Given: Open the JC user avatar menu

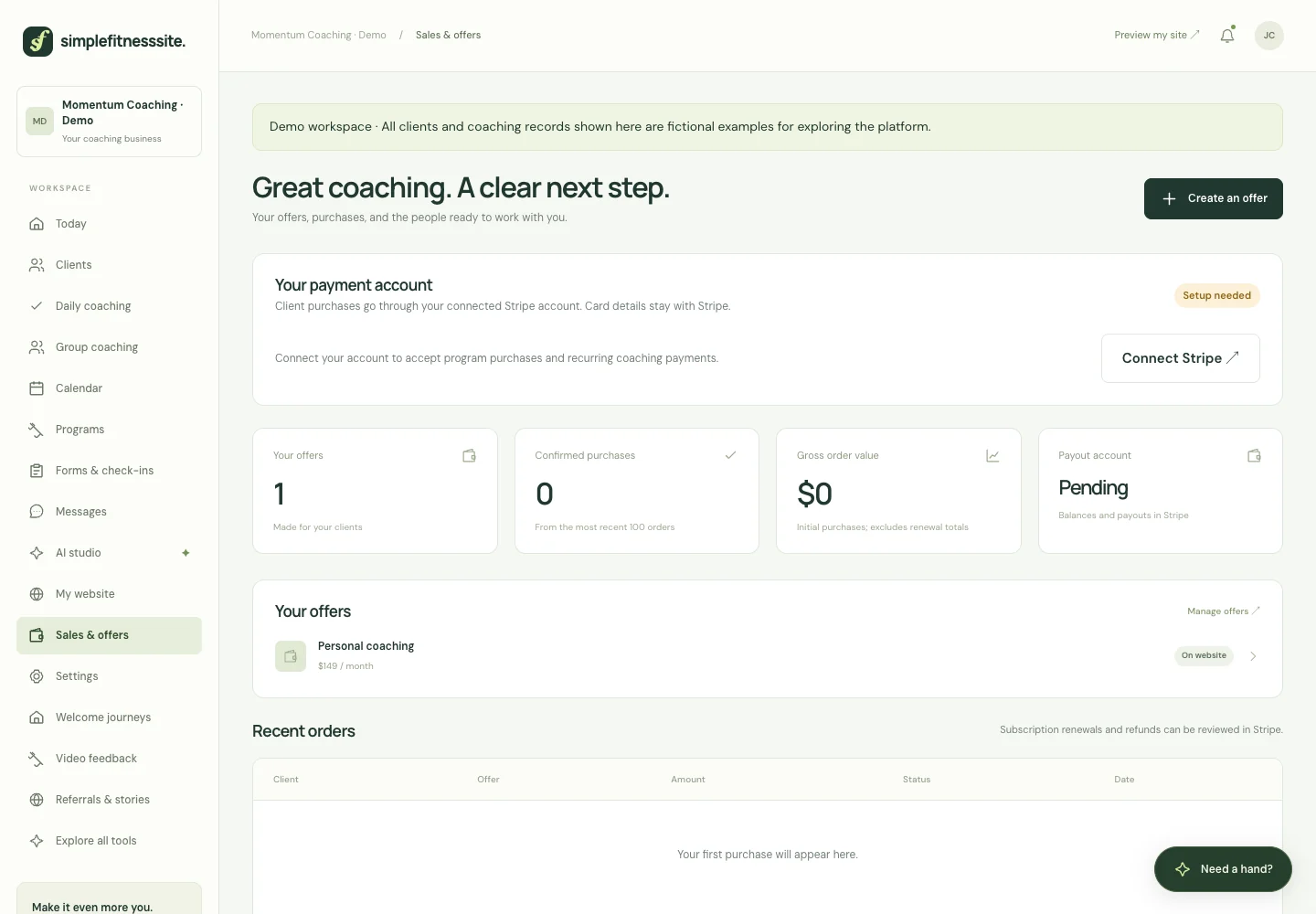Looking at the screenshot, I should 1268,36.
